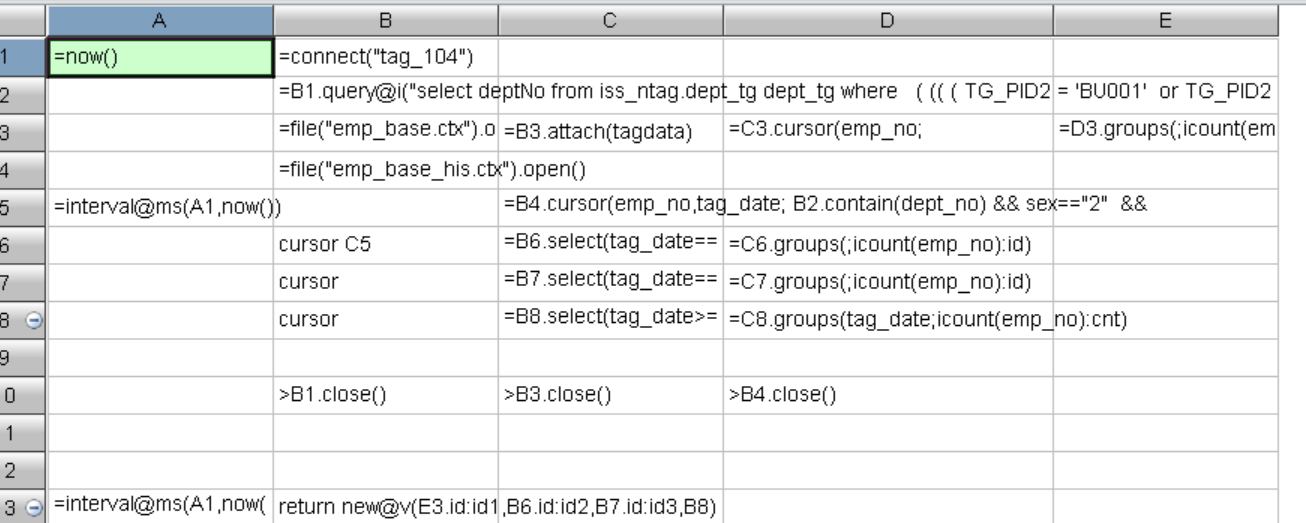This screenshot has width=1306, height=523.
Task: Select the =connect("tag_104") cell
Action: (x=385, y=57)
